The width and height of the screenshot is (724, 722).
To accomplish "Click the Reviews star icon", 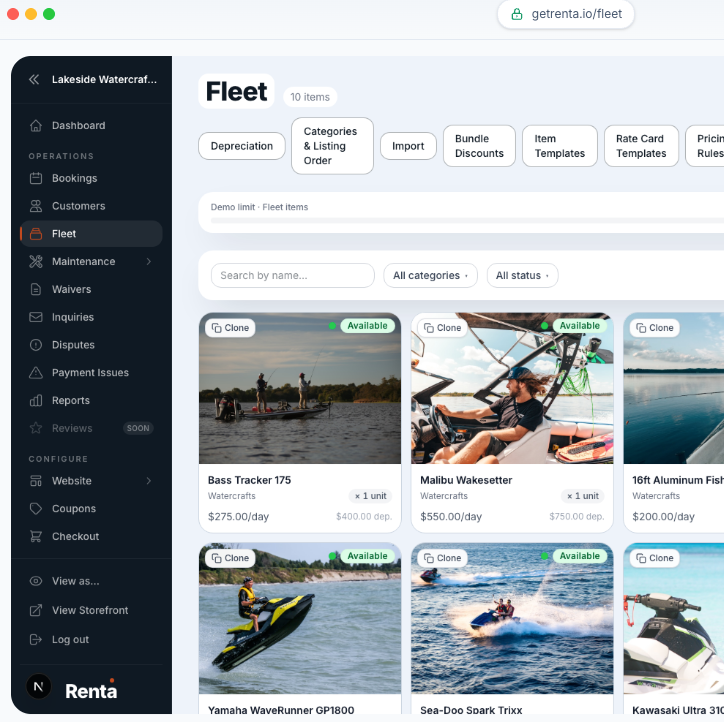I will 36,428.
